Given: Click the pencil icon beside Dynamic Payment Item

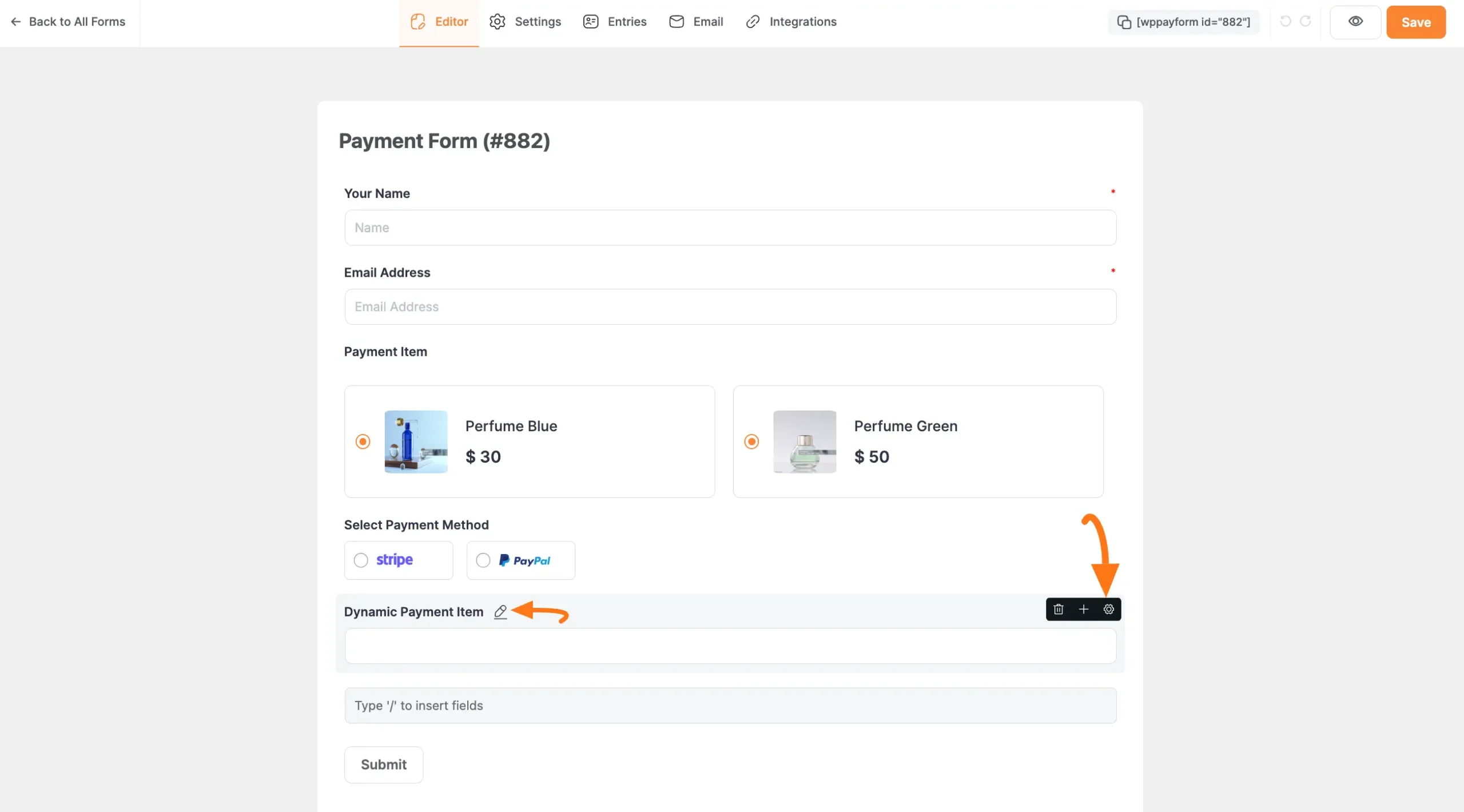Looking at the screenshot, I should [x=500, y=612].
